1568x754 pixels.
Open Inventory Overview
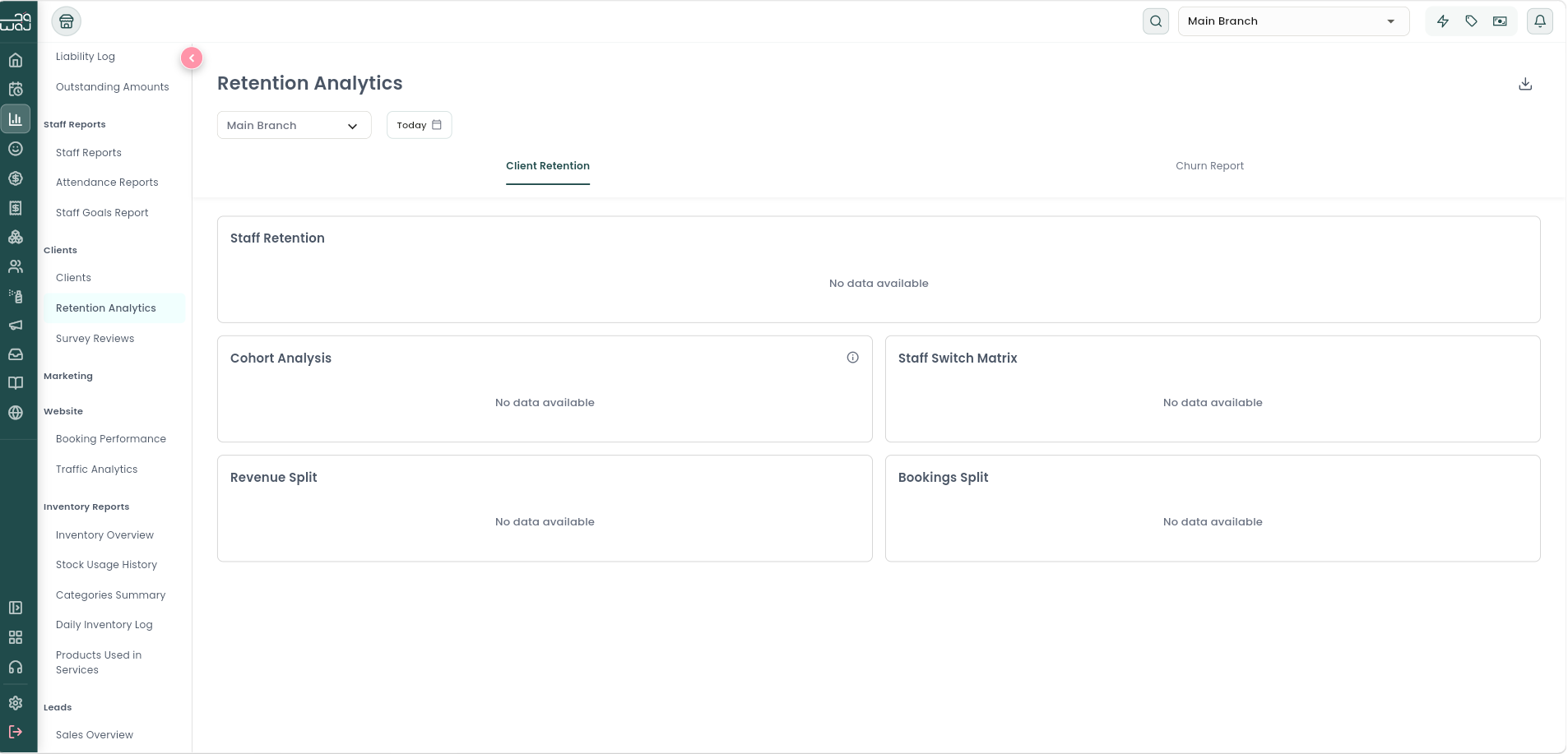click(104, 535)
